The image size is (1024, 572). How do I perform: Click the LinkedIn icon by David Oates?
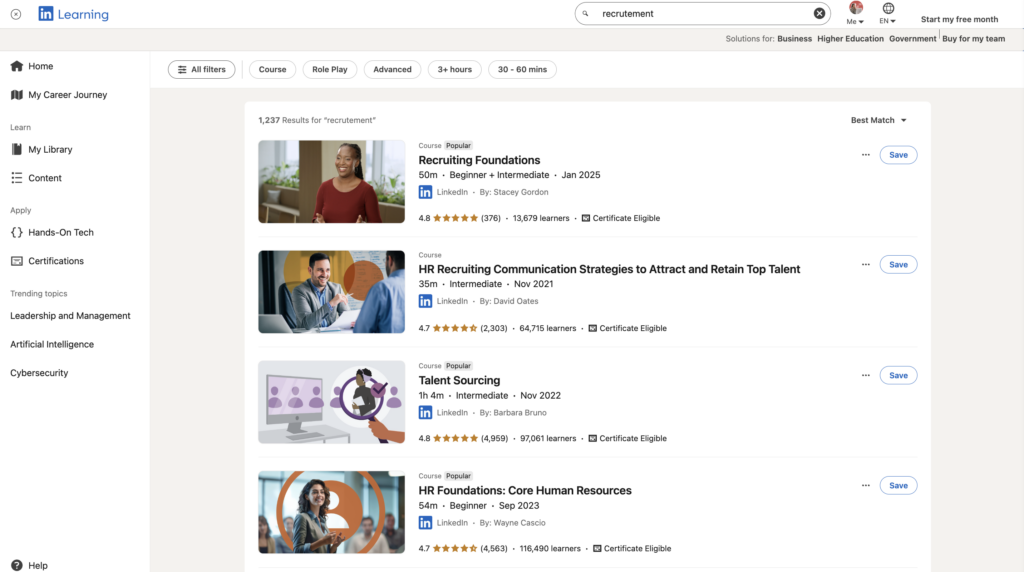point(425,301)
